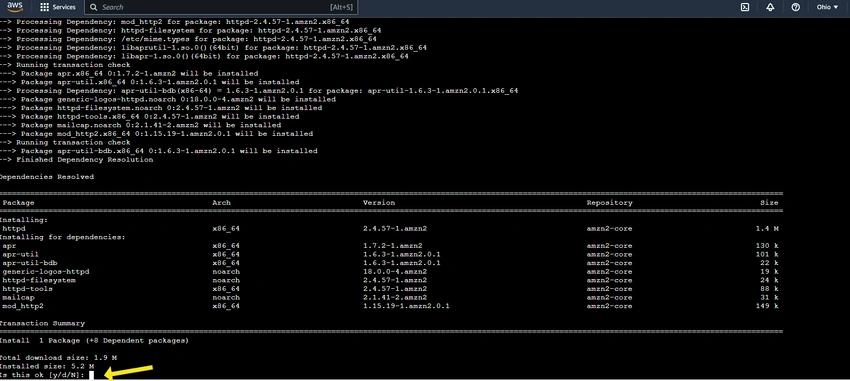Click the '149 k' size value
The width and height of the screenshot is (850, 381).
767,306
